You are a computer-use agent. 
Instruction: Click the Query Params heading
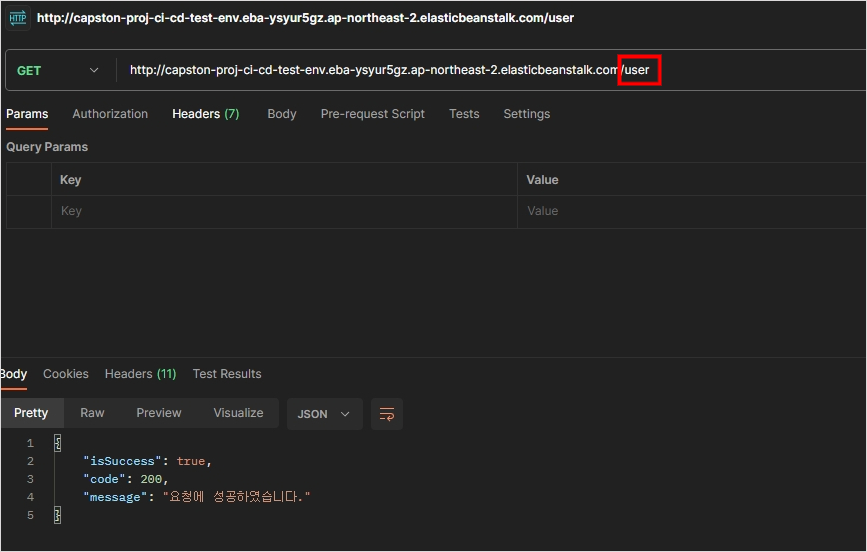pos(47,147)
